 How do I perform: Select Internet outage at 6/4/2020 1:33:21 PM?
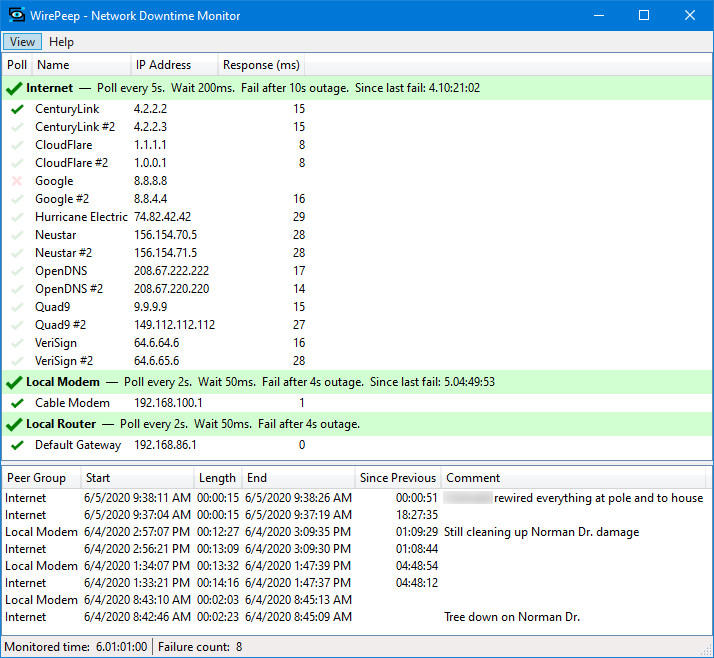[x=354, y=583]
